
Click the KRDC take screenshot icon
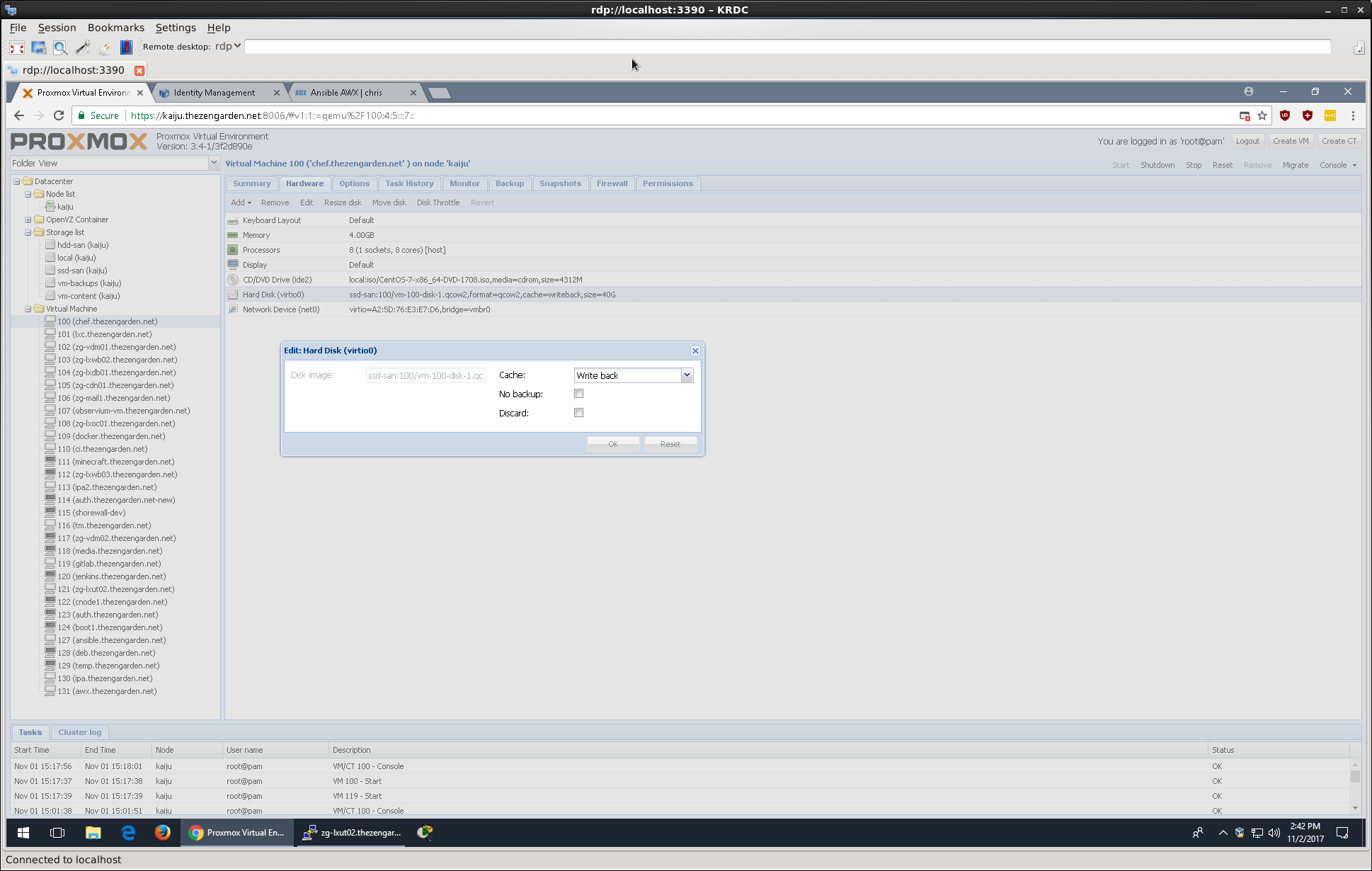coord(39,47)
